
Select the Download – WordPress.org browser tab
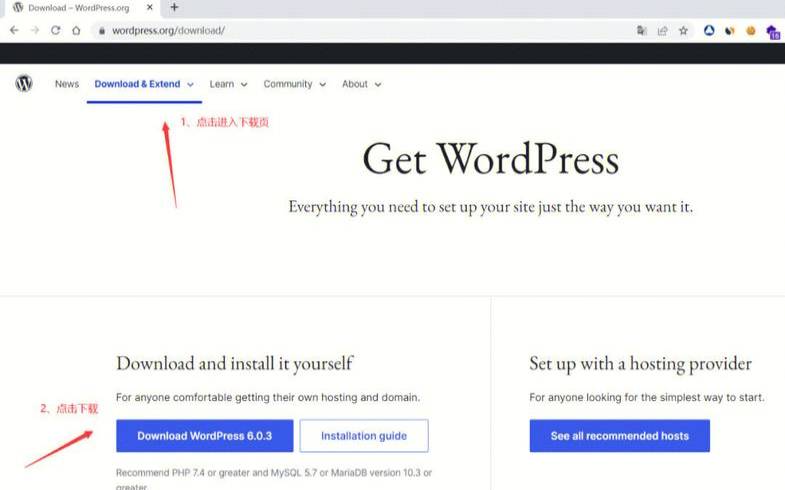pos(83,8)
